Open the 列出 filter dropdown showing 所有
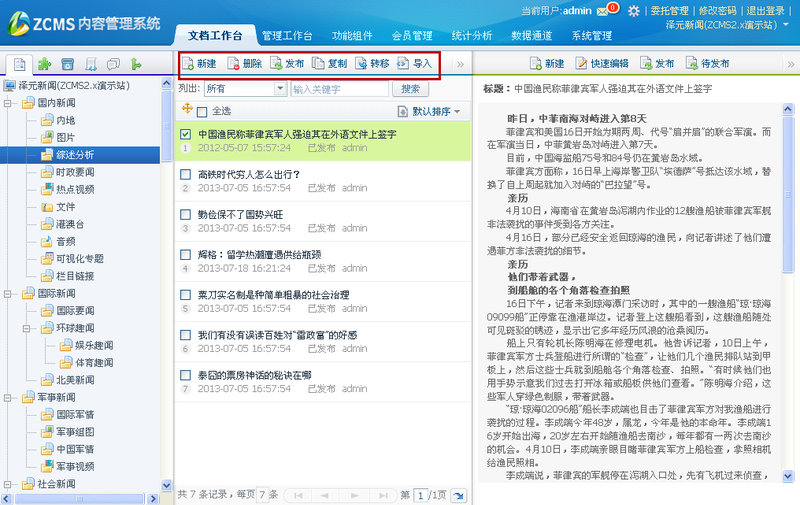The width and height of the screenshot is (800, 505). [244, 89]
